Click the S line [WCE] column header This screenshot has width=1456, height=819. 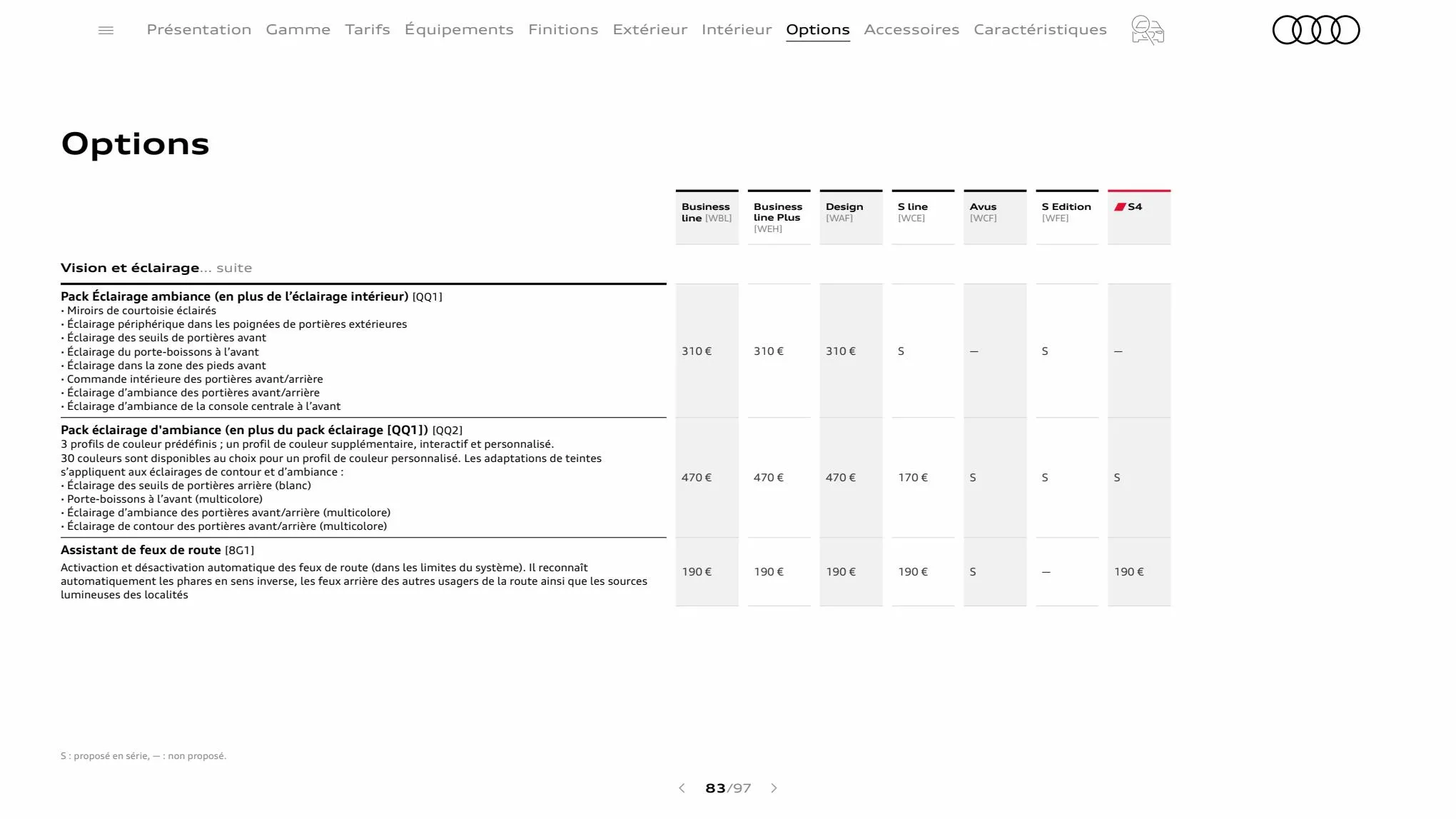923,217
